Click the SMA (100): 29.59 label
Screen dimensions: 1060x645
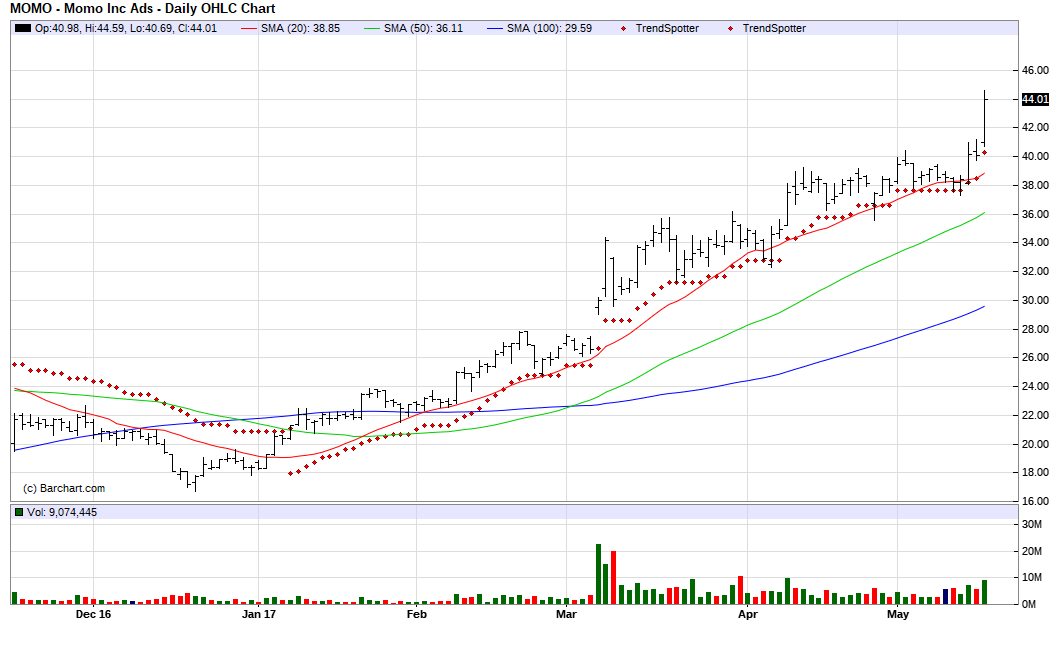(x=550, y=28)
